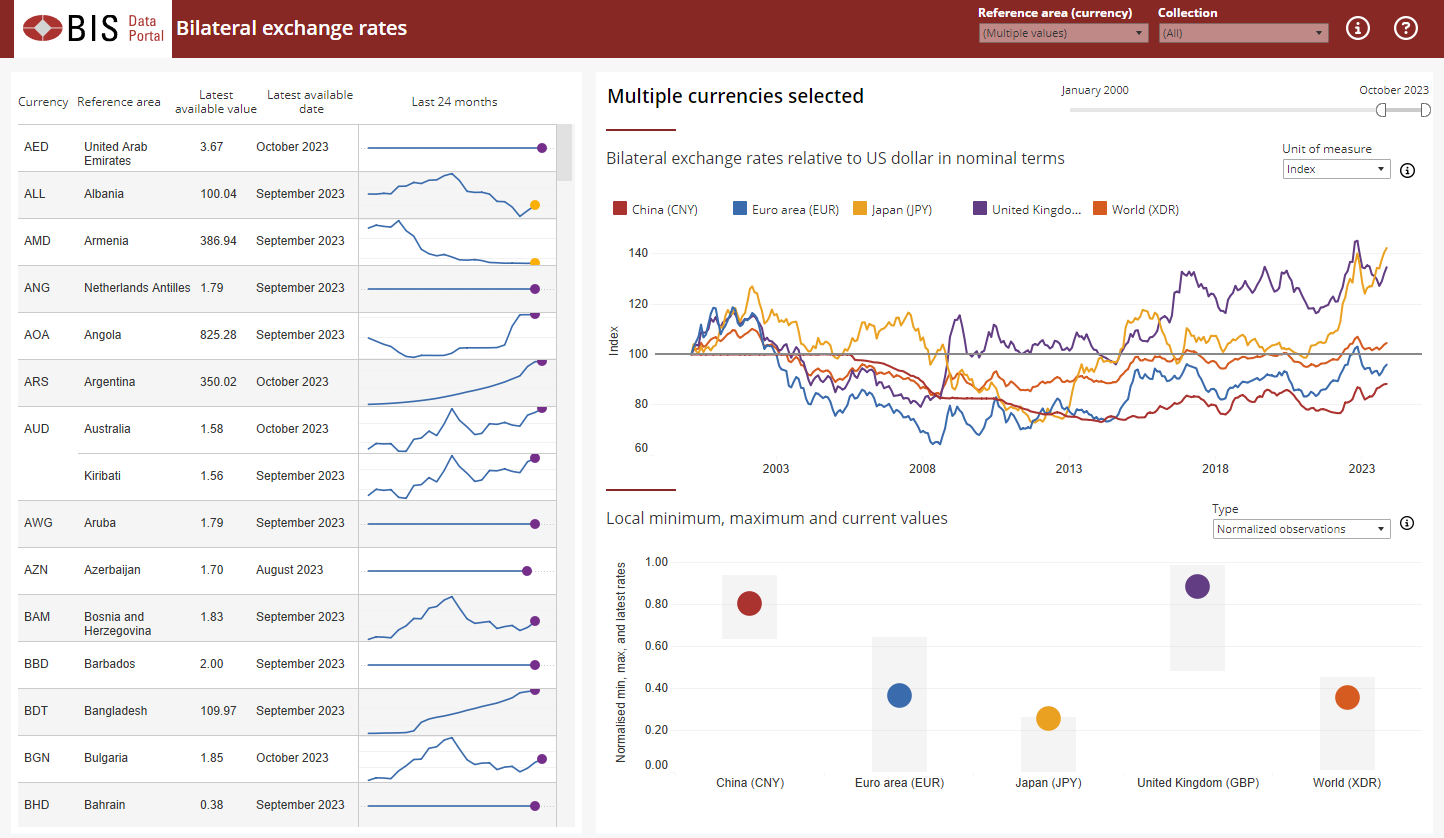Click the yellow marker on Albania sparkline
The image size is (1444, 838).
[x=535, y=205]
